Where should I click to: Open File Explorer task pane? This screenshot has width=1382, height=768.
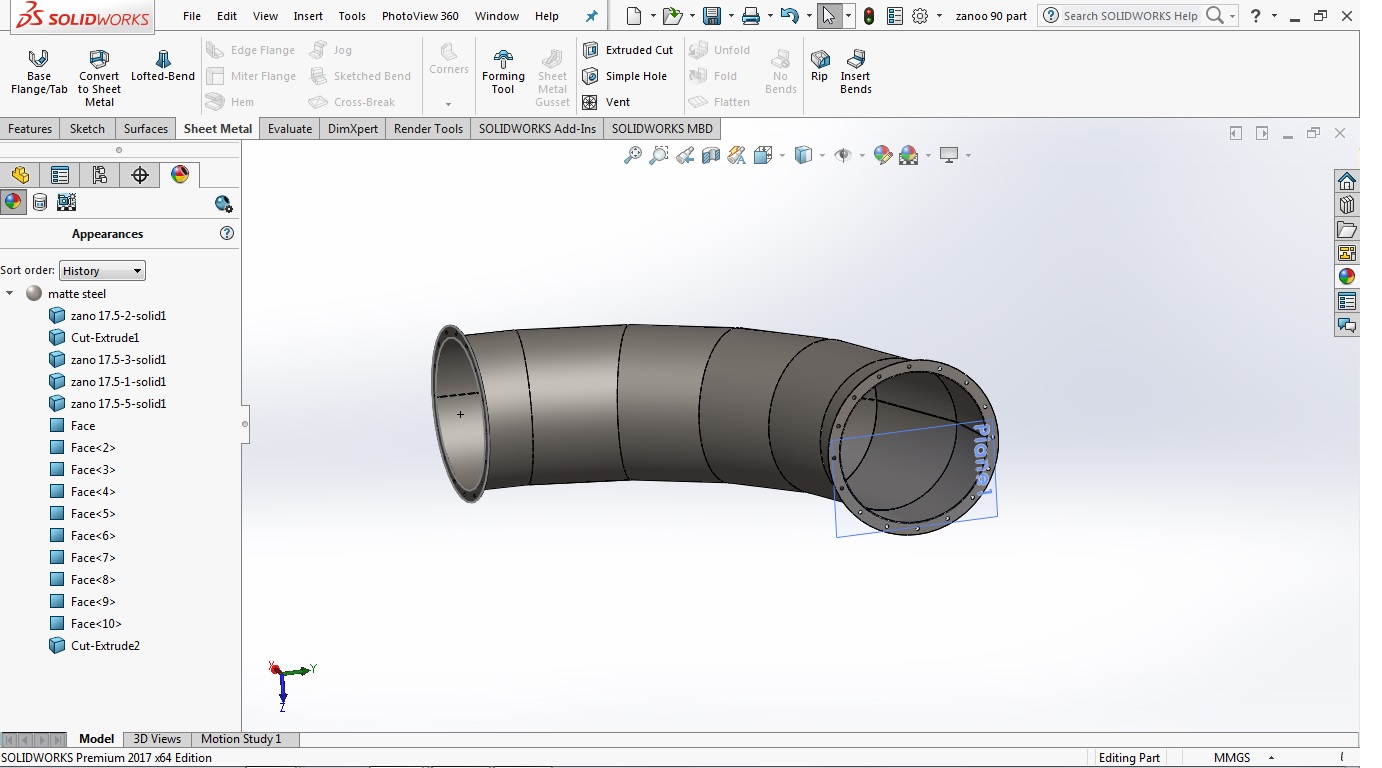(x=1347, y=229)
